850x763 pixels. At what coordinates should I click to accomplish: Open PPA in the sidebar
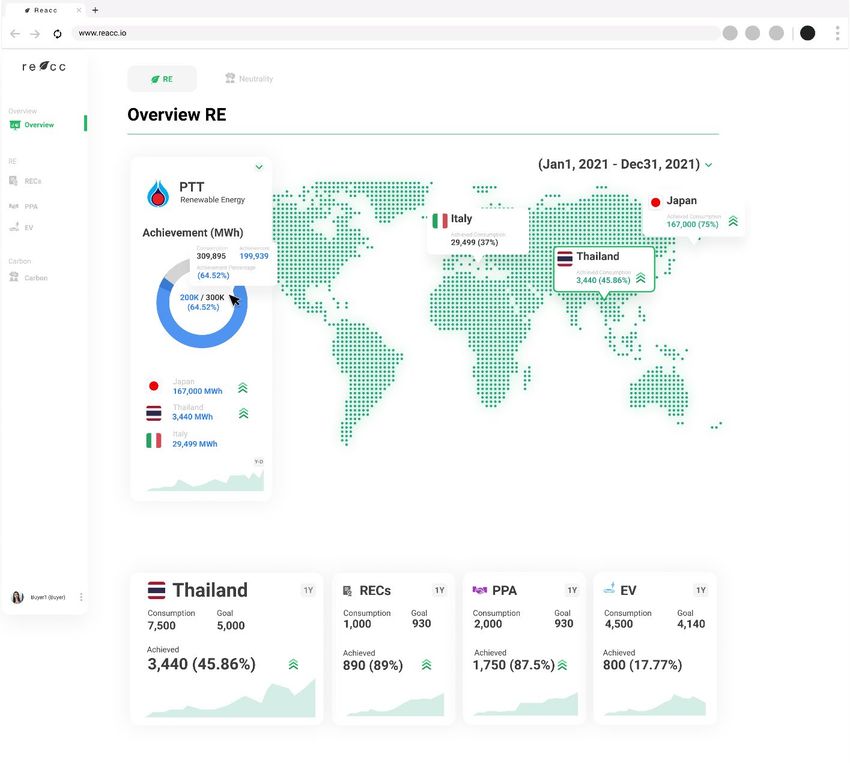tap(23, 206)
